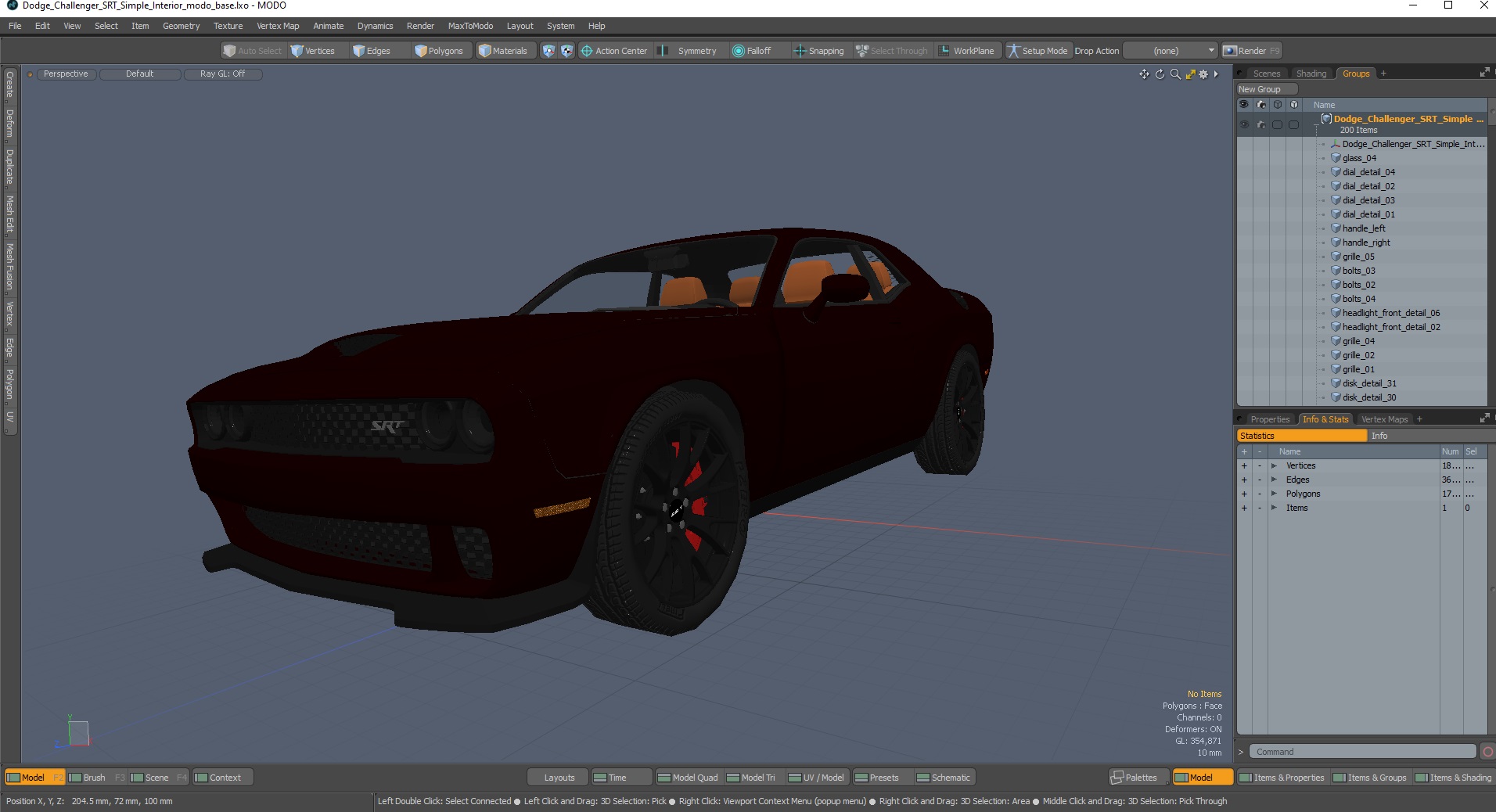Click the wireframe cube column header in Groups
The image size is (1496, 812).
(x=1278, y=105)
